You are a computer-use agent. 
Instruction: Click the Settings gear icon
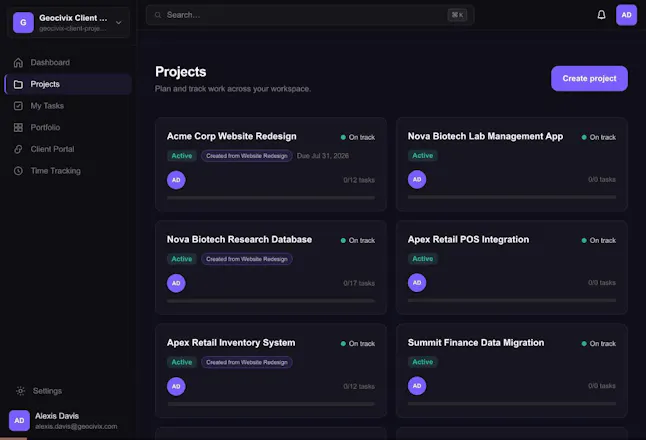tap(21, 391)
